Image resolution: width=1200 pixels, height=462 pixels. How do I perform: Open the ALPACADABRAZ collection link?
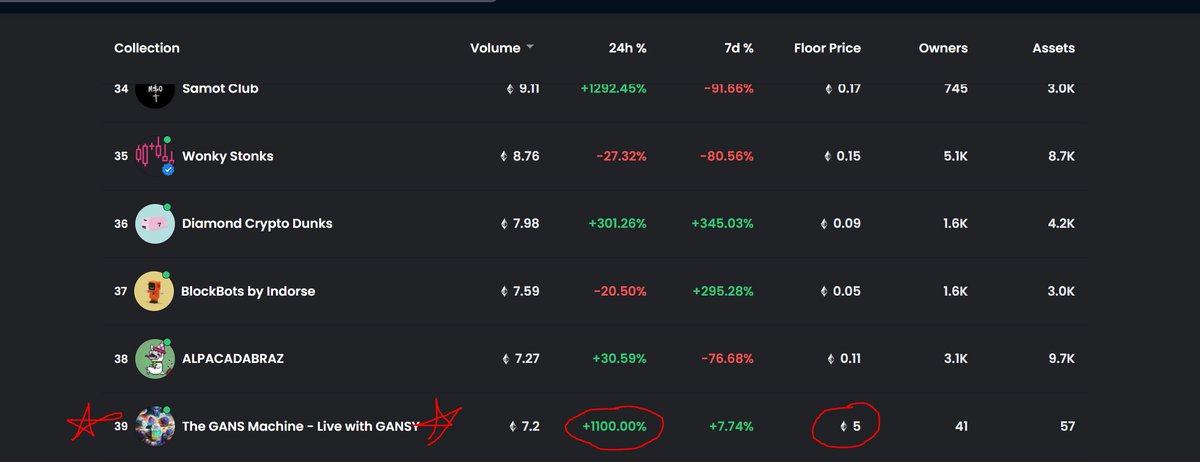coord(233,358)
